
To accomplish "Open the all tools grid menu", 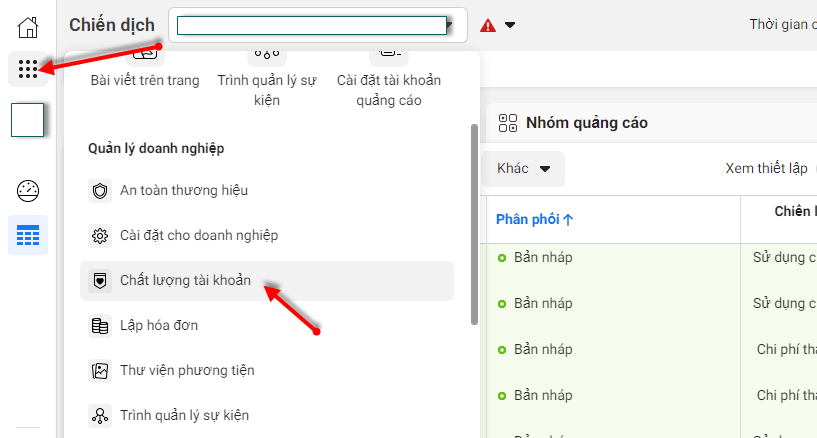I will [28, 69].
